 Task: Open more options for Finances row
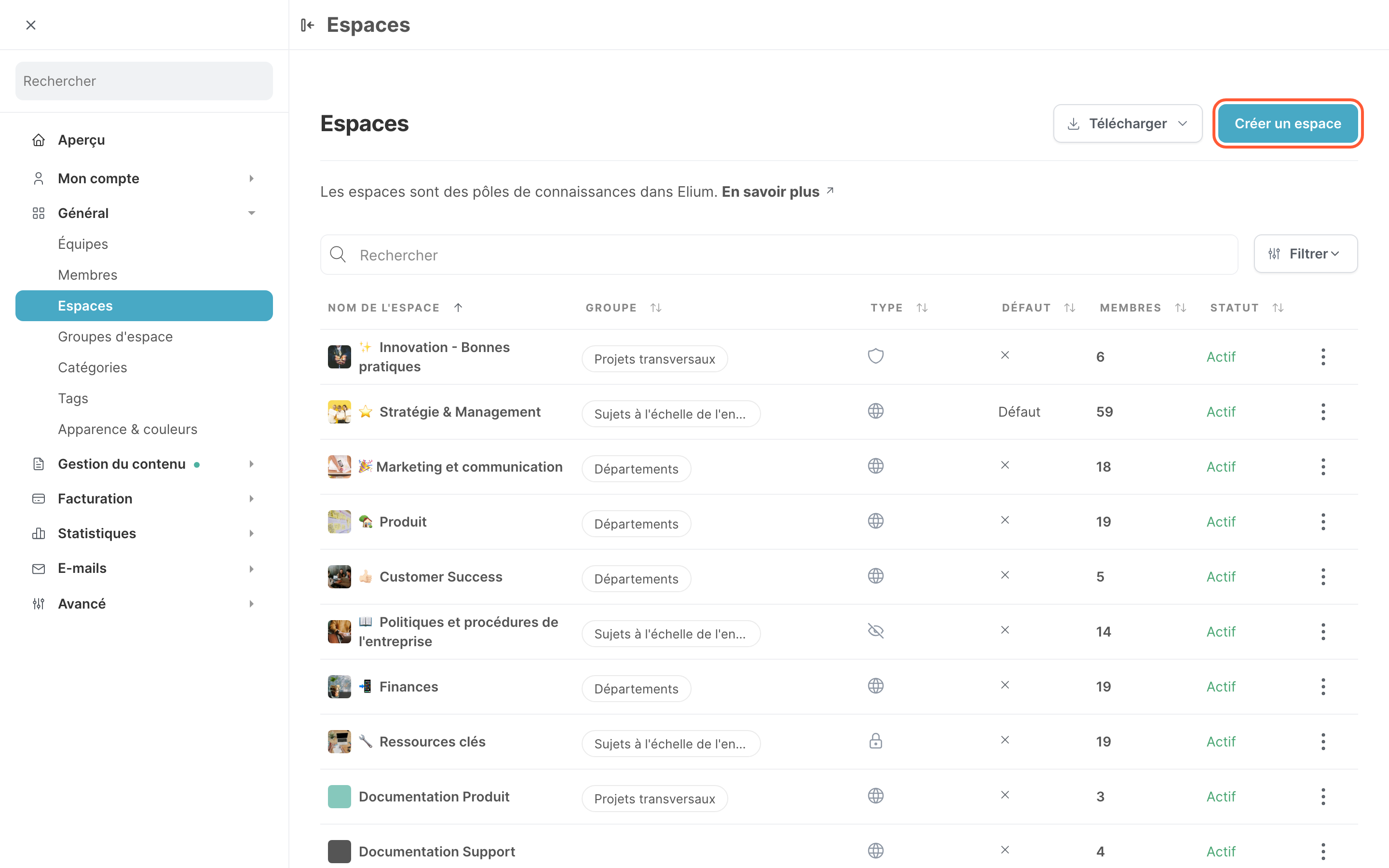(x=1323, y=687)
